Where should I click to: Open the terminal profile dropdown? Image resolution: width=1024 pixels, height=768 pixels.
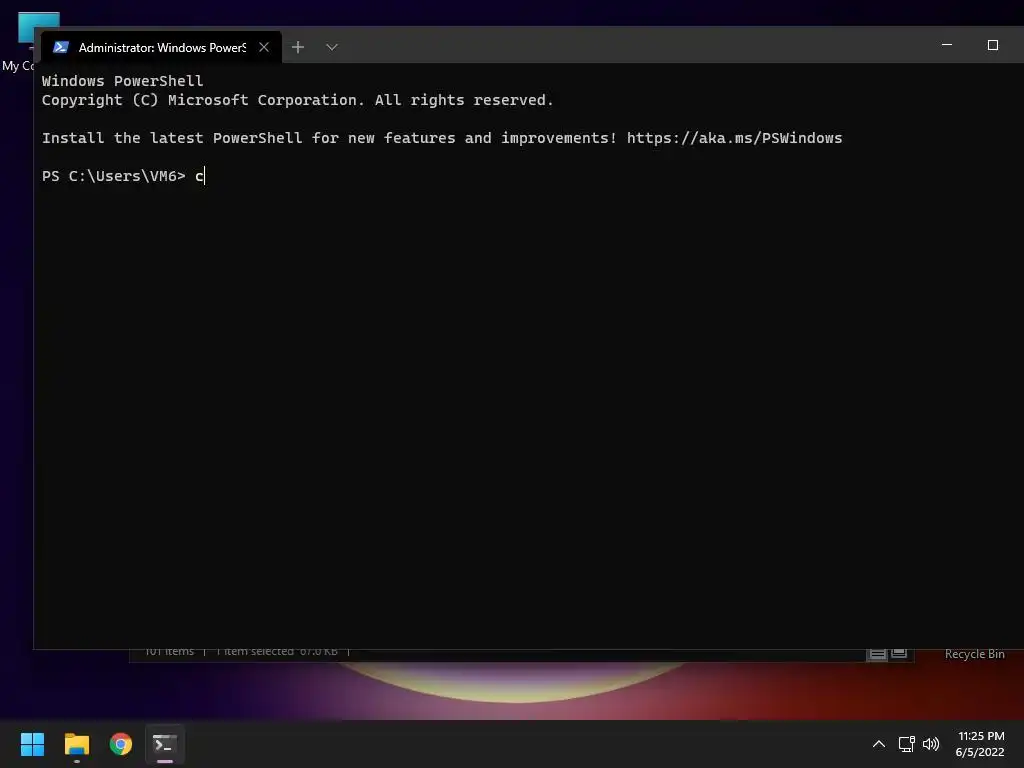pyautogui.click(x=332, y=47)
